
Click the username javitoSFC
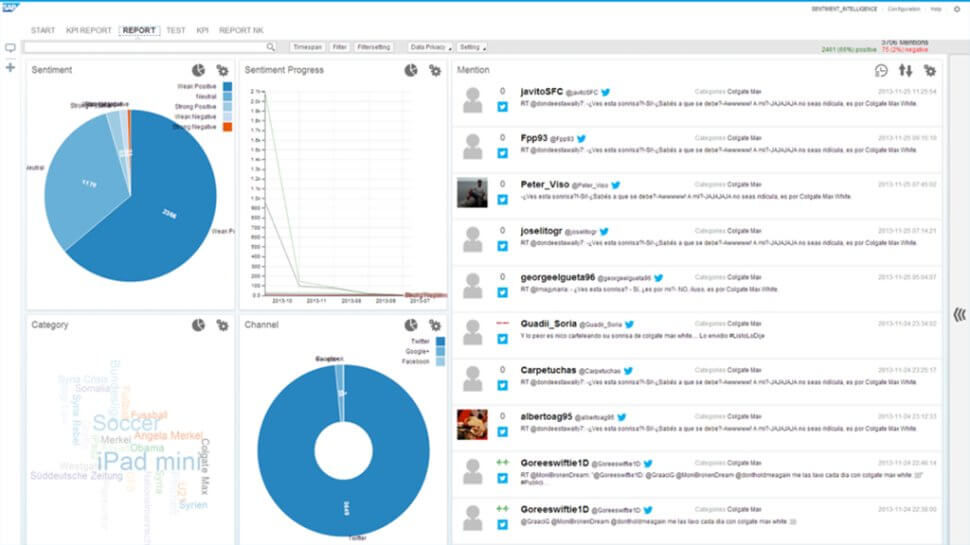[x=541, y=92]
